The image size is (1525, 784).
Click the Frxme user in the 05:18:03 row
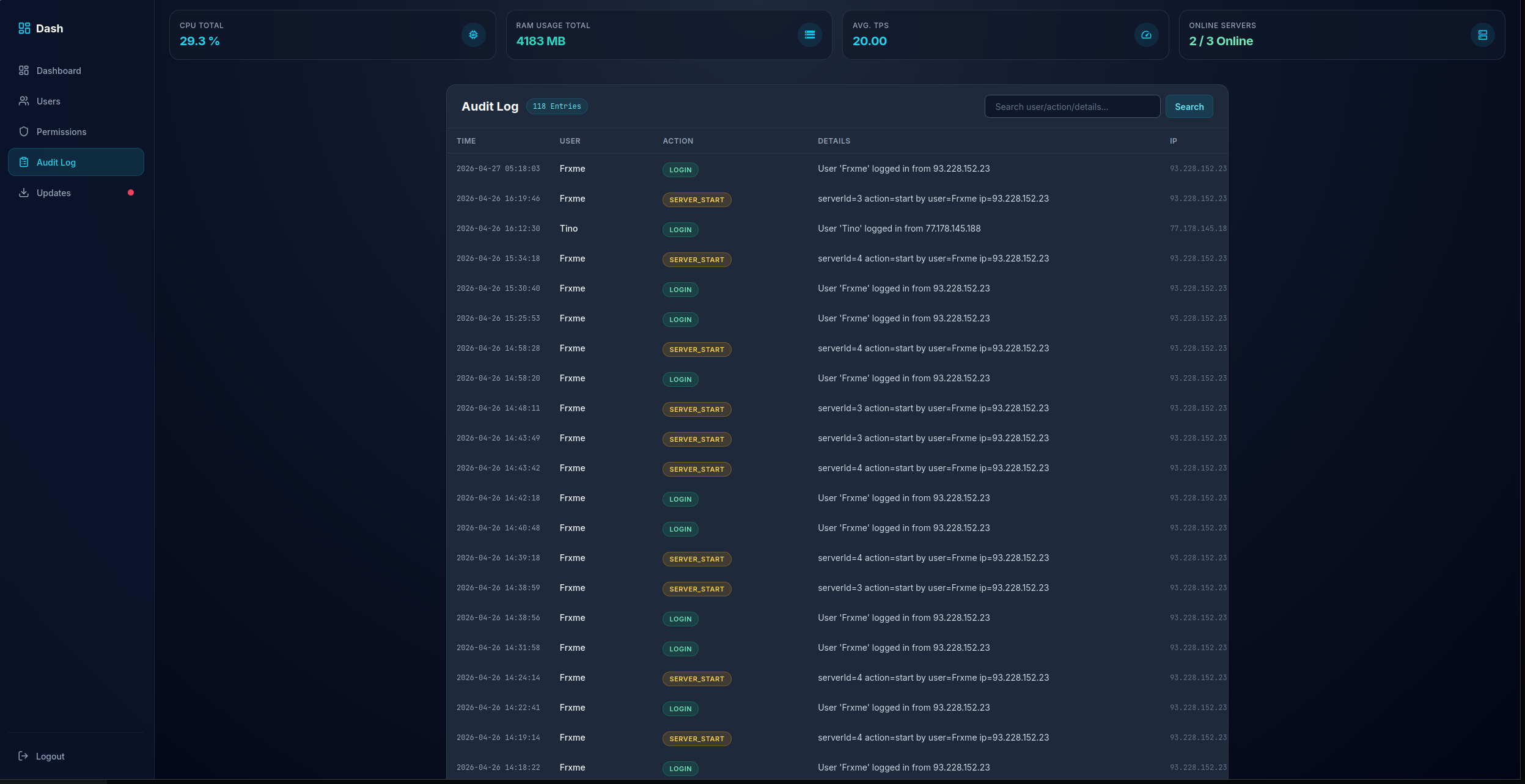point(573,169)
